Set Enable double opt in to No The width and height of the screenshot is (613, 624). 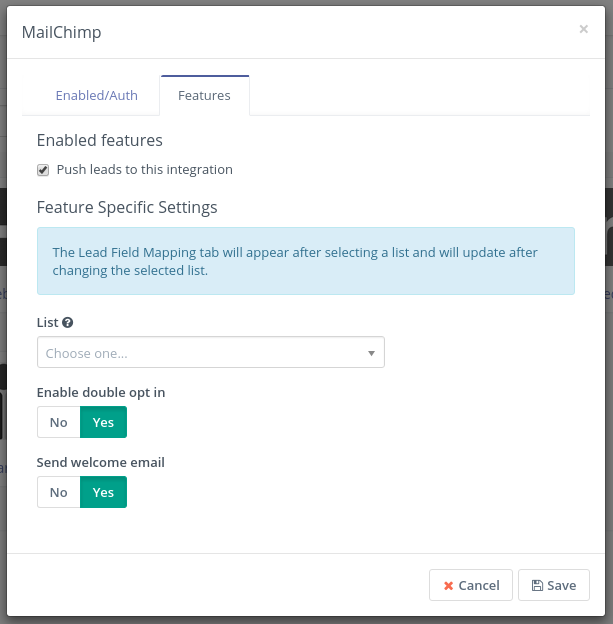click(59, 422)
